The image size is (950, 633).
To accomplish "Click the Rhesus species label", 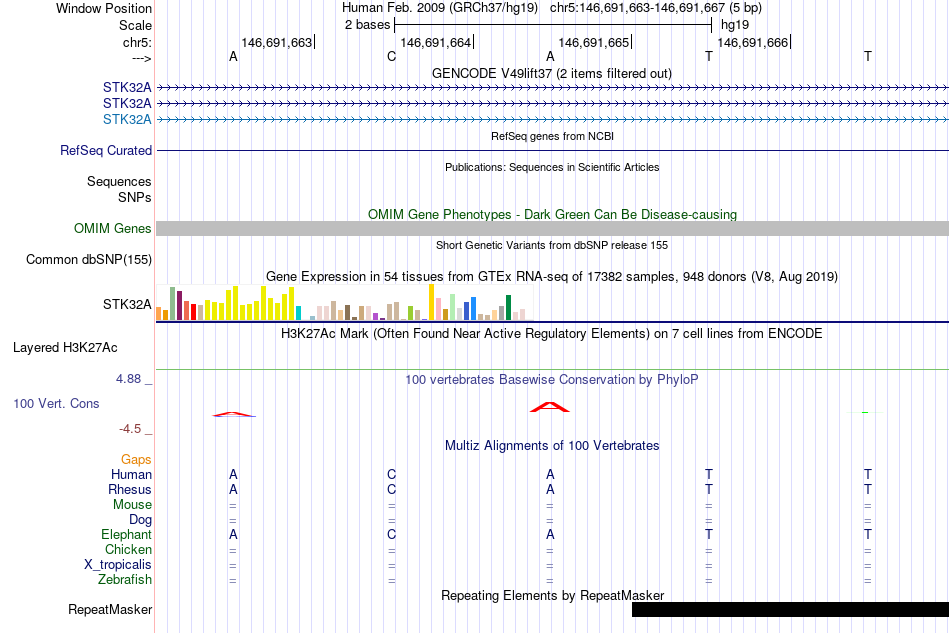I will point(130,489).
